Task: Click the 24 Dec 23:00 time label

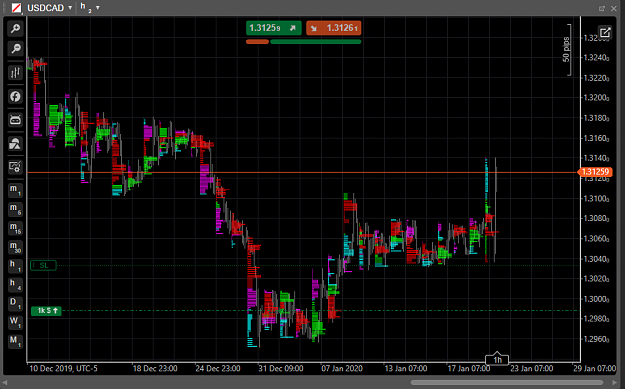Action: 218,368
